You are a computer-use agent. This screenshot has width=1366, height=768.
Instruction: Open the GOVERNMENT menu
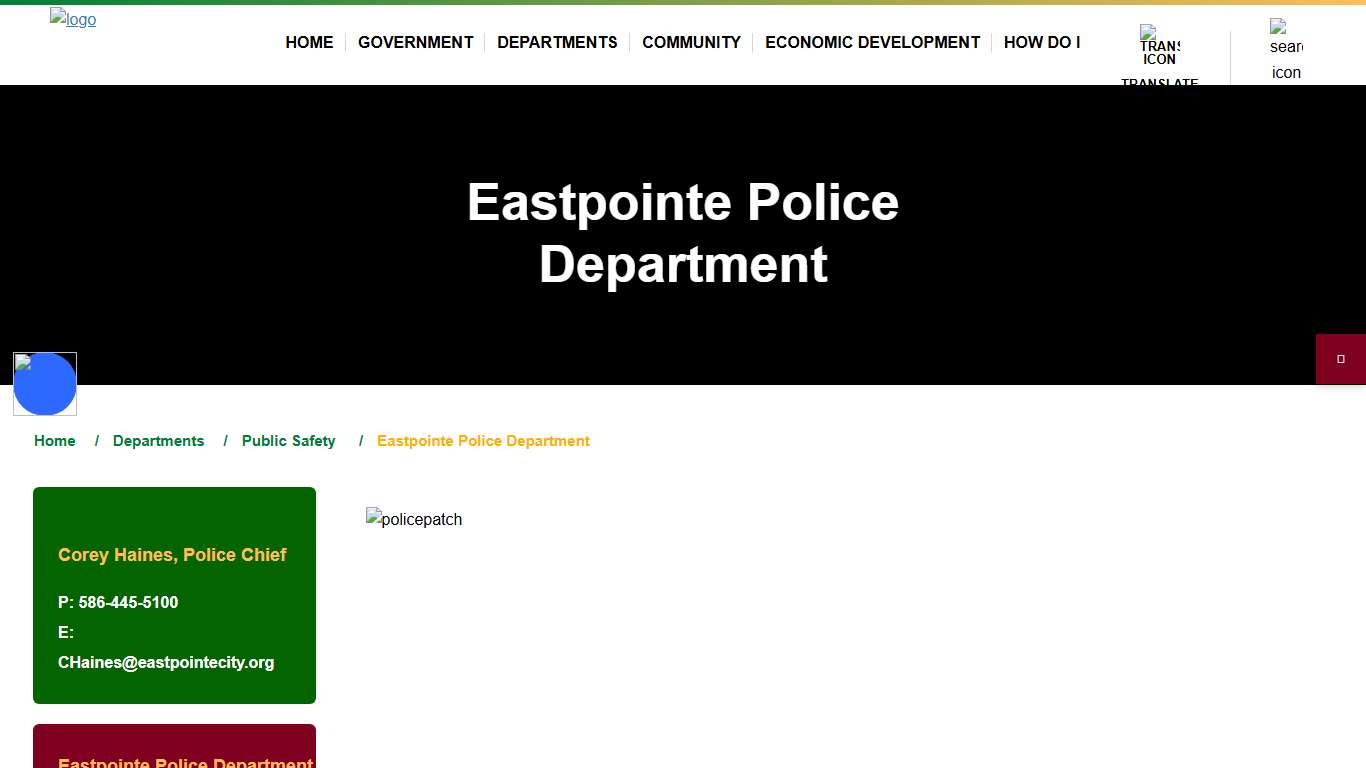click(x=415, y=42)
